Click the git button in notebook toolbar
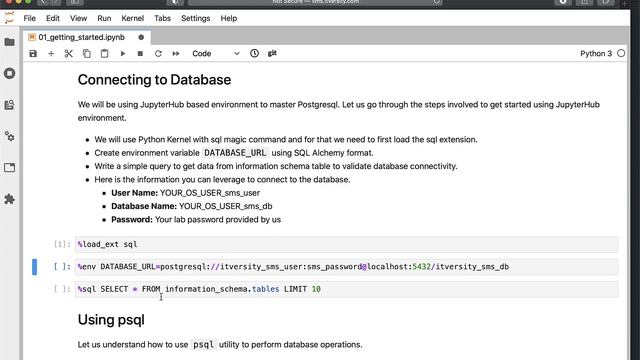 click(272, 53)
